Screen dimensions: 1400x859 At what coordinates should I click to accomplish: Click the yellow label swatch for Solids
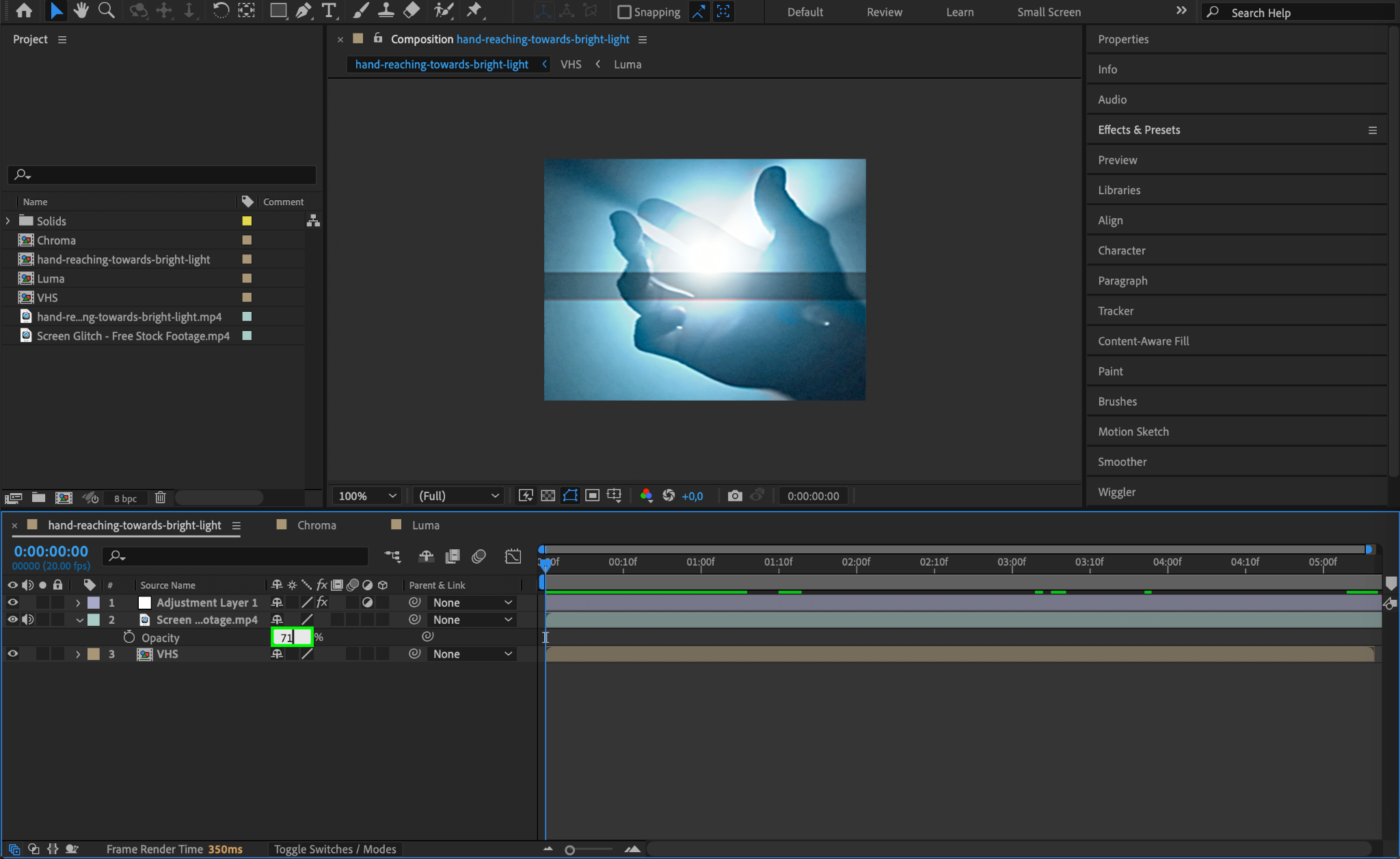click(x=247, y=221)
